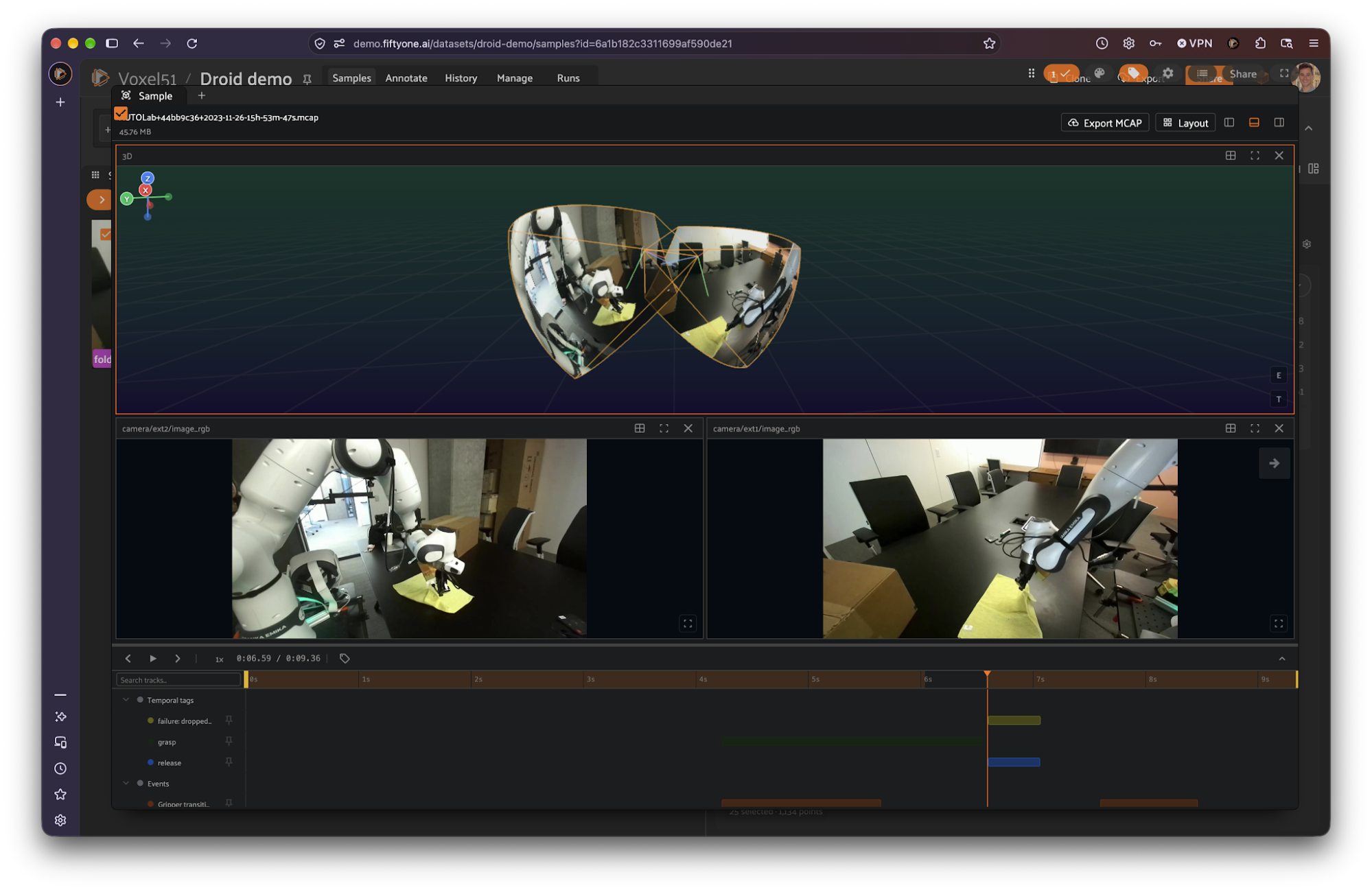1372x892 pixels.
Task: Pin the failure: dropped track
Action: (229, 720)
